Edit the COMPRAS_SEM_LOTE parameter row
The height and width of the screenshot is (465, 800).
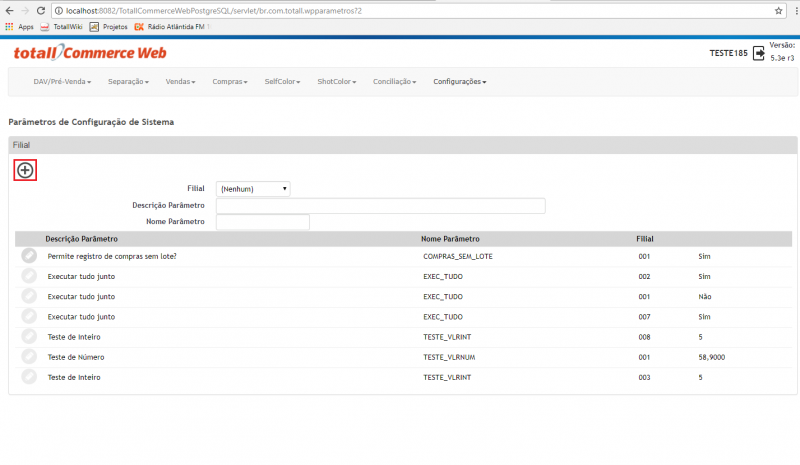tap(29, 256)
